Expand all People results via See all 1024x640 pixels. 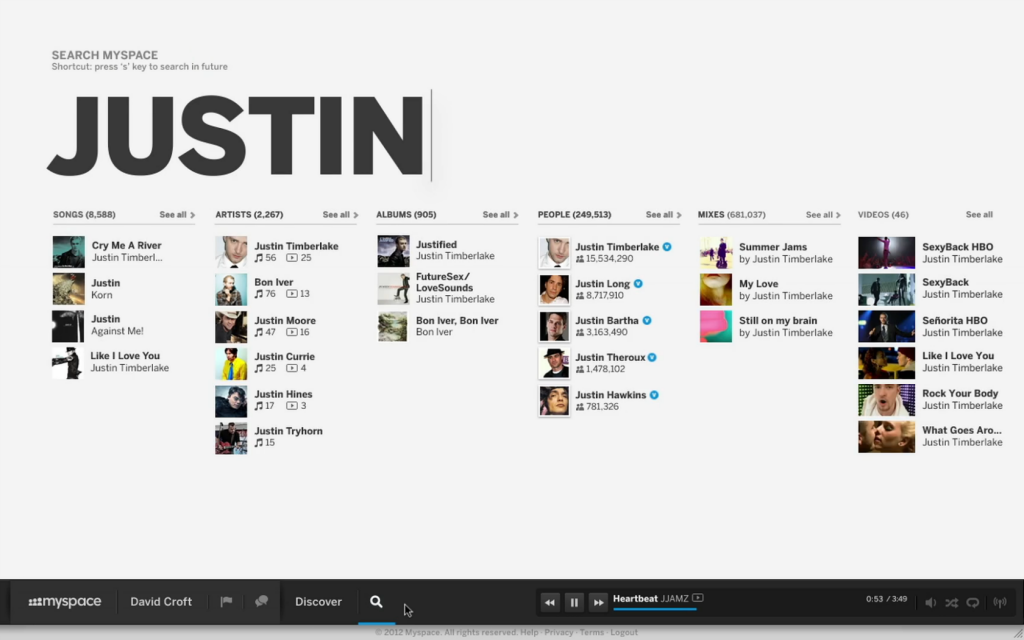664,214
